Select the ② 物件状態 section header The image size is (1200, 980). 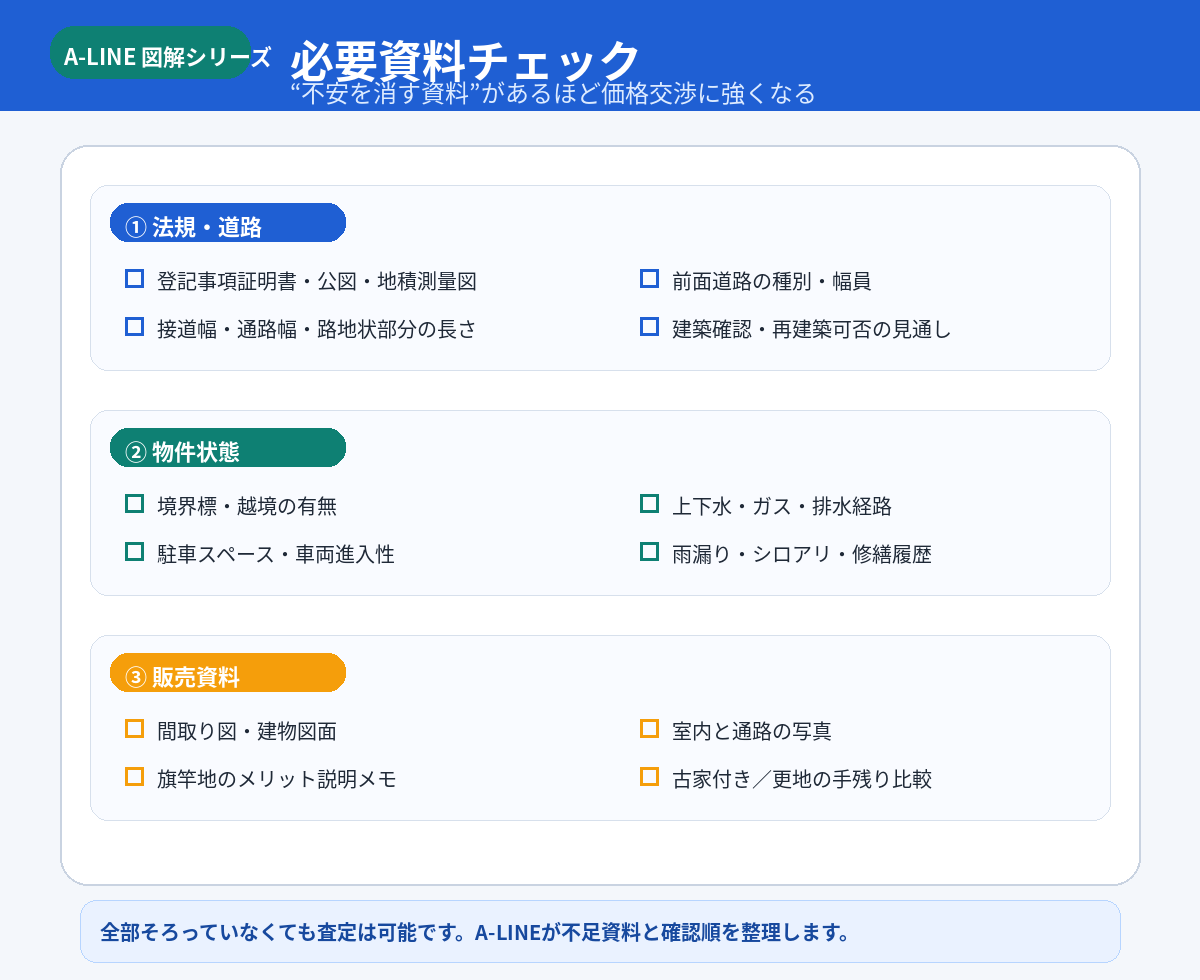tap(228, 448)
